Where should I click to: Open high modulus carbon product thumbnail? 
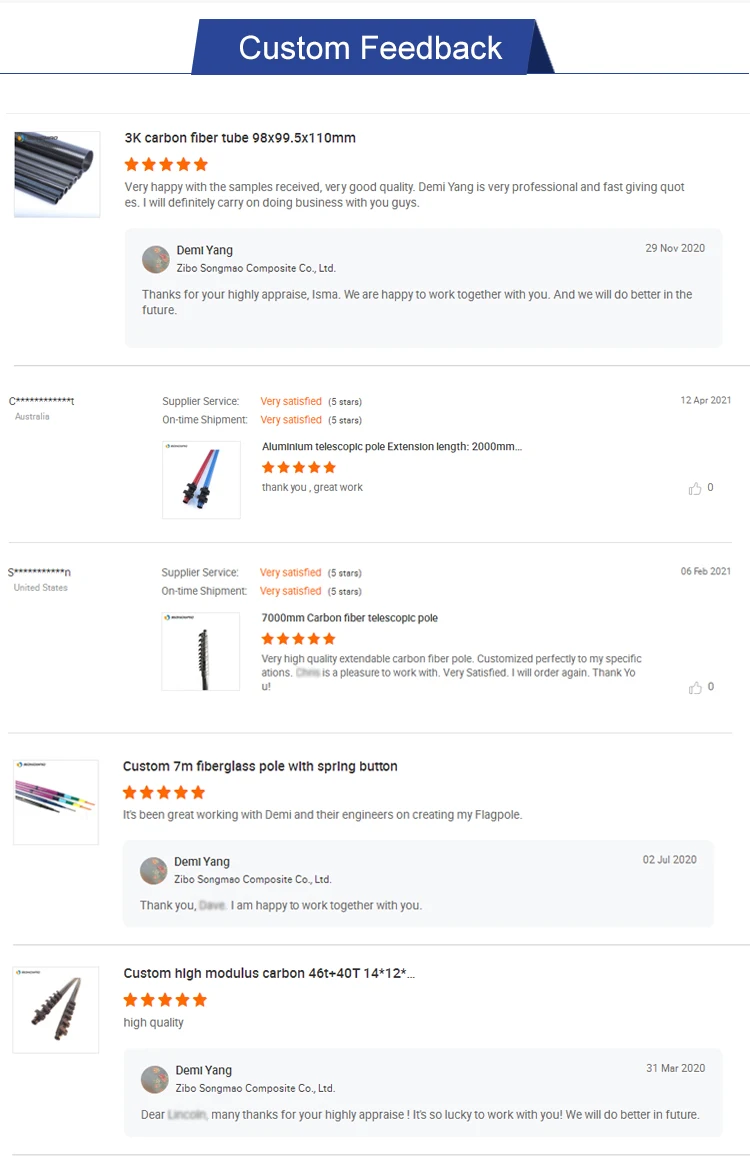[56, 1009]
